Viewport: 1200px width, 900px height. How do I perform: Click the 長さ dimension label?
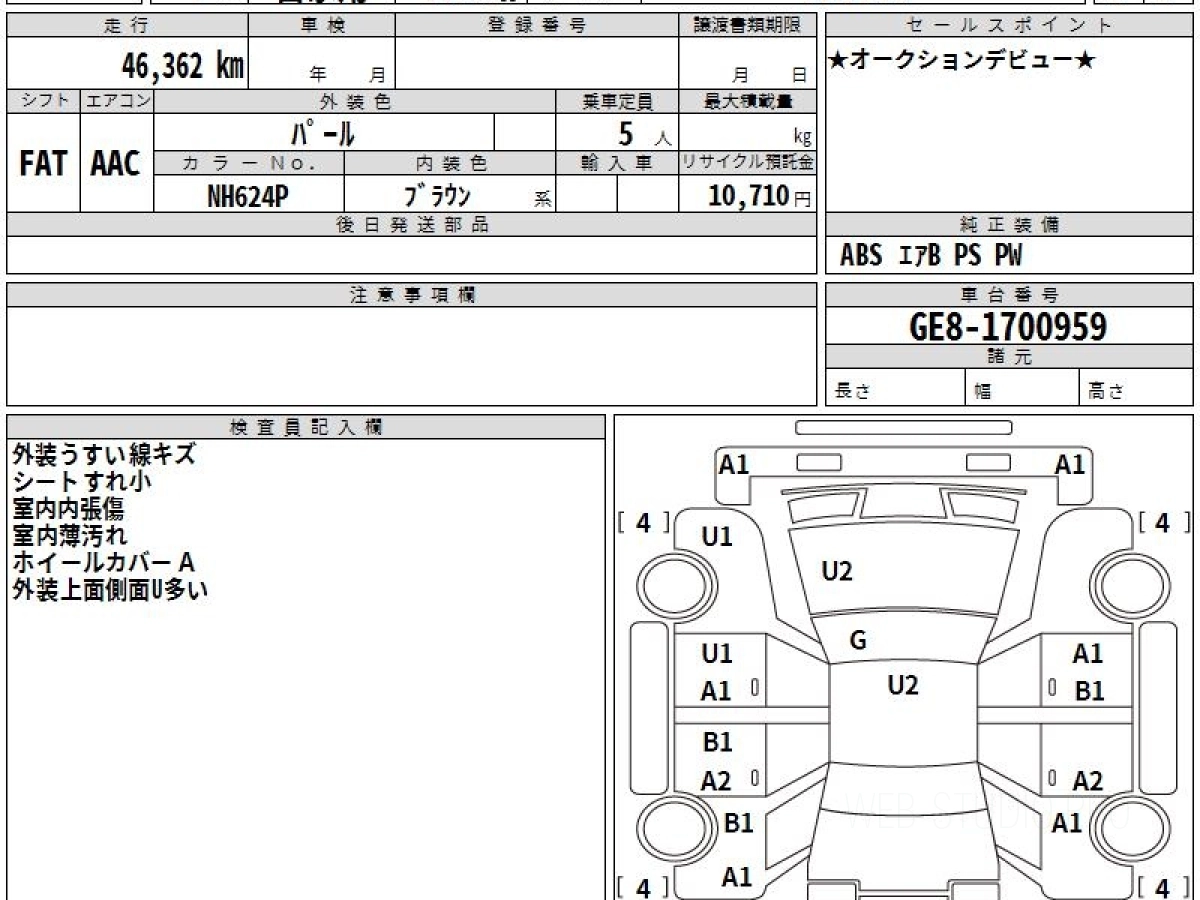click(x=853, y=392)
